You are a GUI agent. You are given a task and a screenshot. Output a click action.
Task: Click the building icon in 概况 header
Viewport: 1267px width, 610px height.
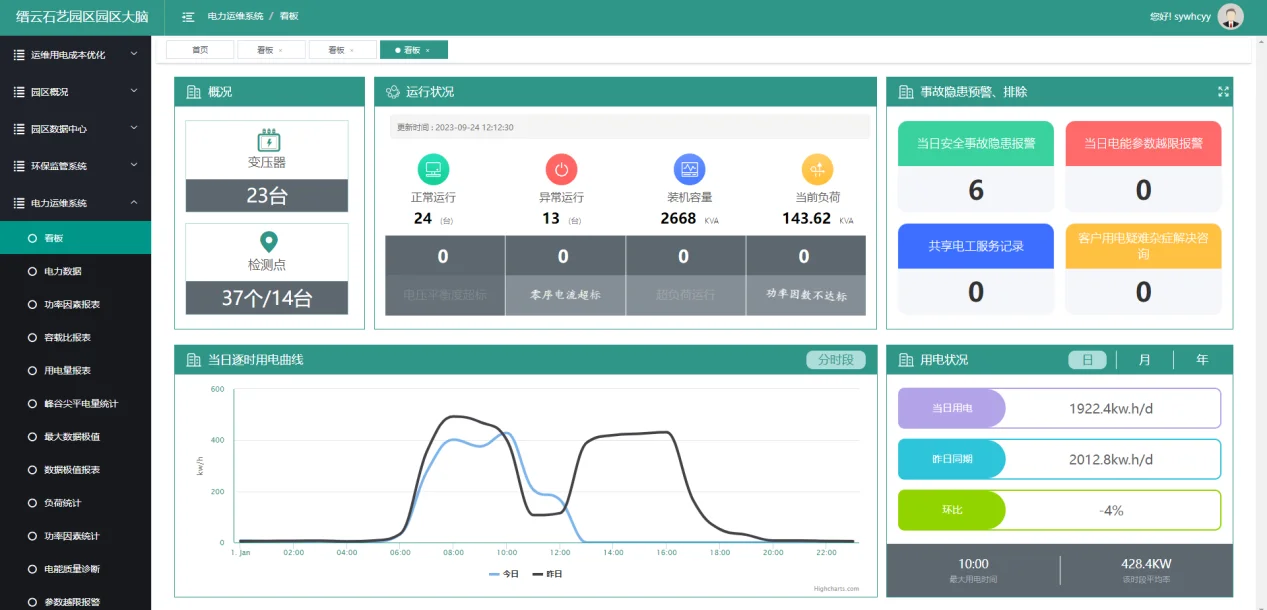click(194, 92)
